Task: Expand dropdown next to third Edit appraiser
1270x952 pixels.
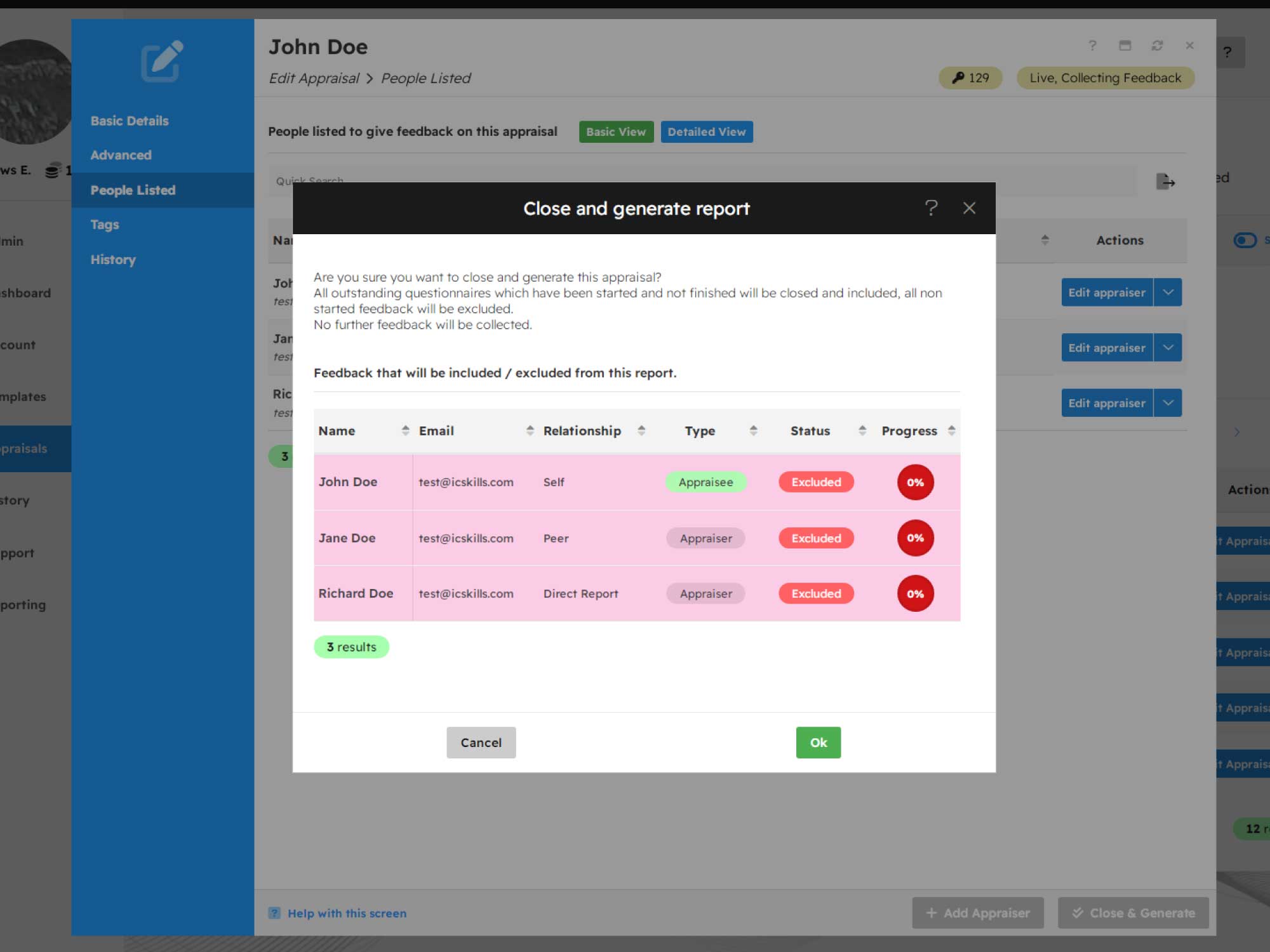Action: click(x=1168, y=403)
